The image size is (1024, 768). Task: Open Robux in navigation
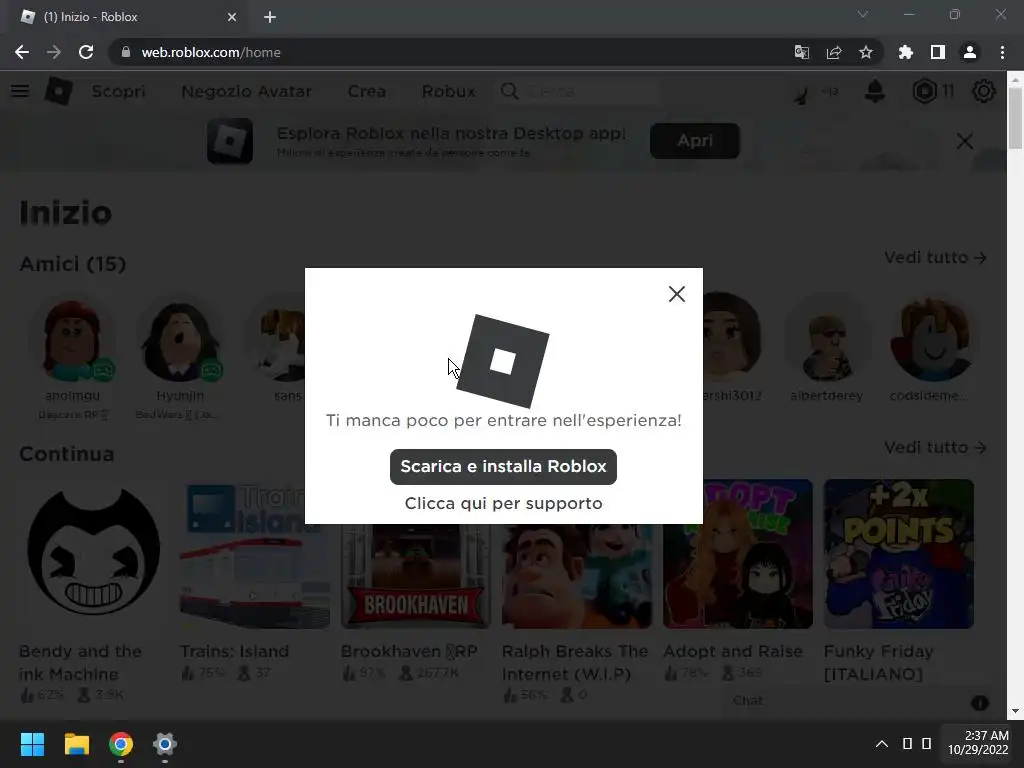point(448,91)
